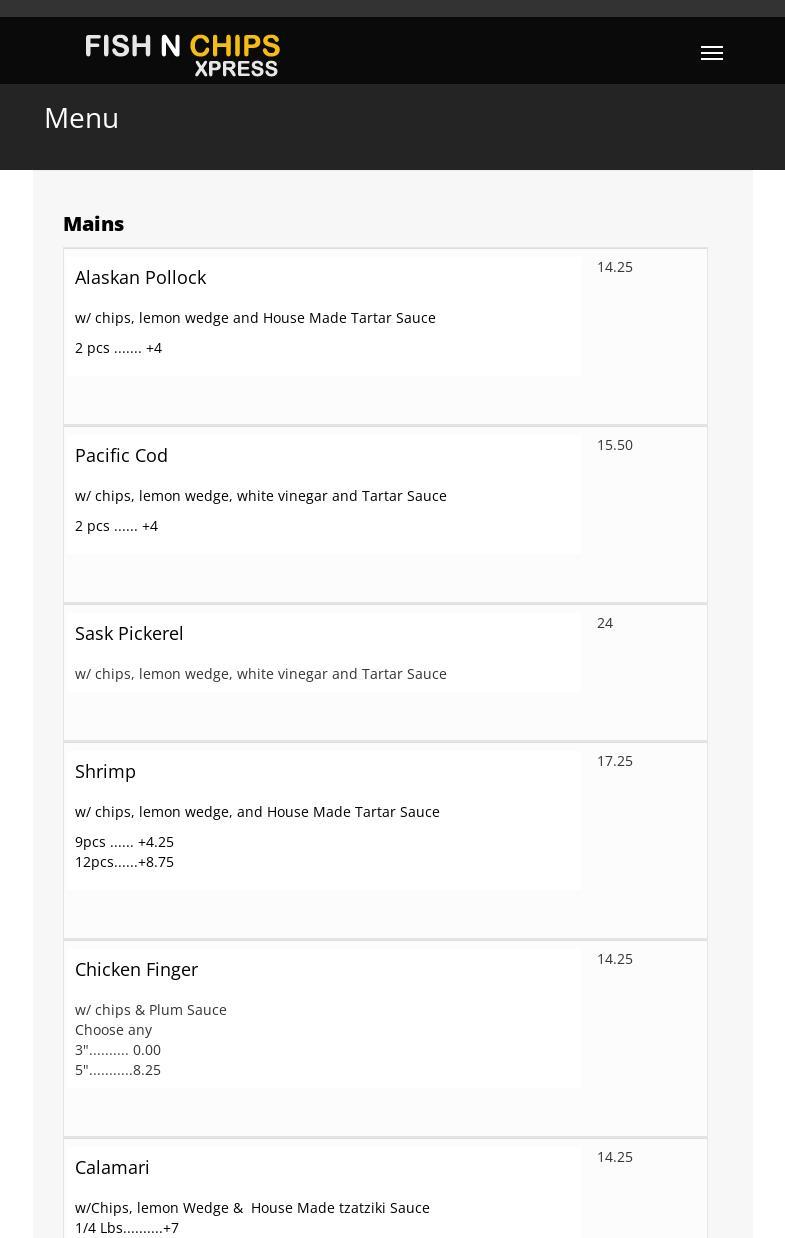
Task: Click the Shrimp 9pcs +4.25 option
Action: (124, 842)
